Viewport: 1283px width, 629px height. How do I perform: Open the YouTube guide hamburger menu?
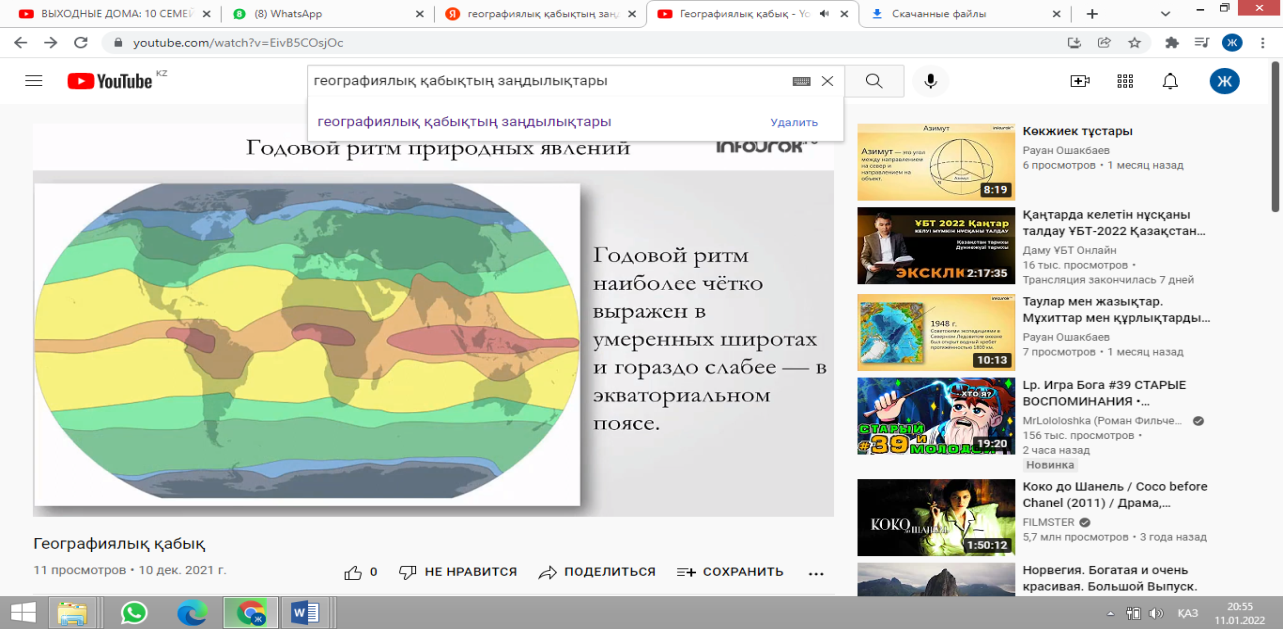34,81
